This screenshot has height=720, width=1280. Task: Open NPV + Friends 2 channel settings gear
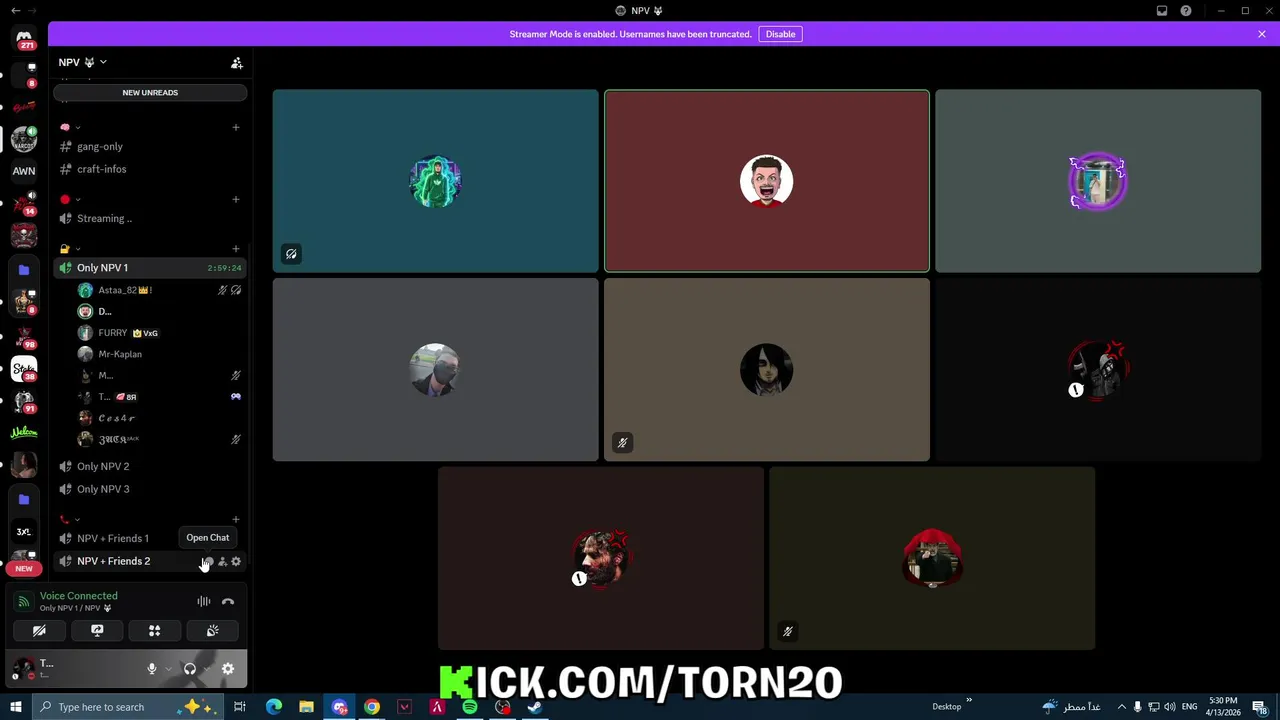pyautogui.click(x=236, y=561)
